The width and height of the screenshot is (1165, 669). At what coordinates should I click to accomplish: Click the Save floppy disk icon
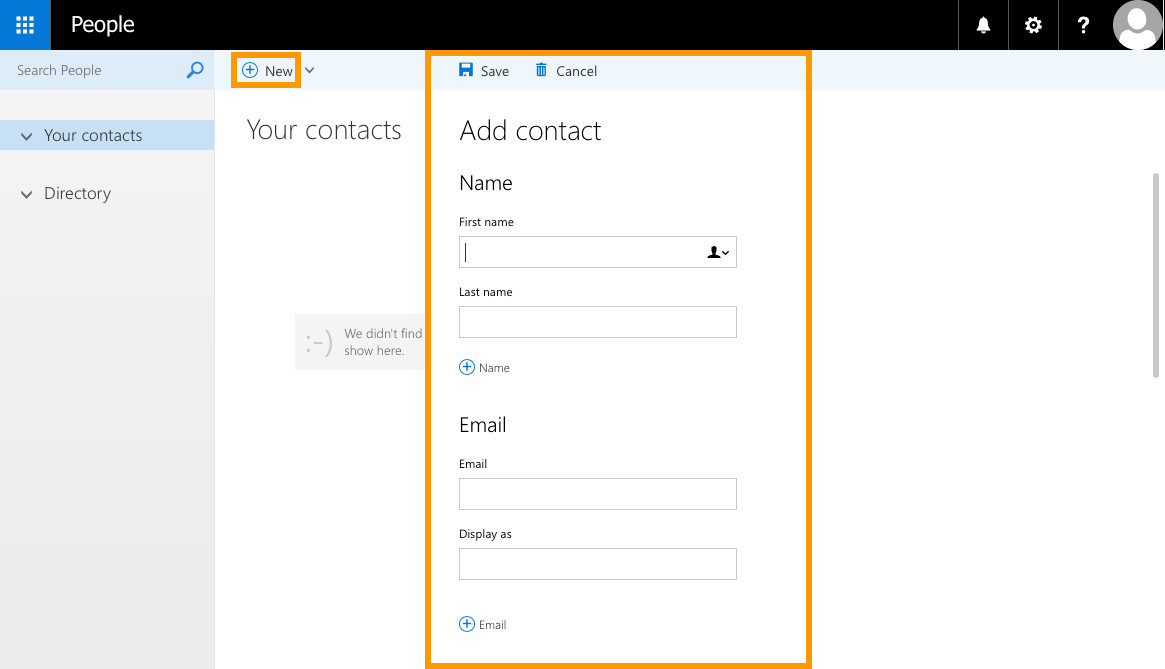tap(466, 70)
